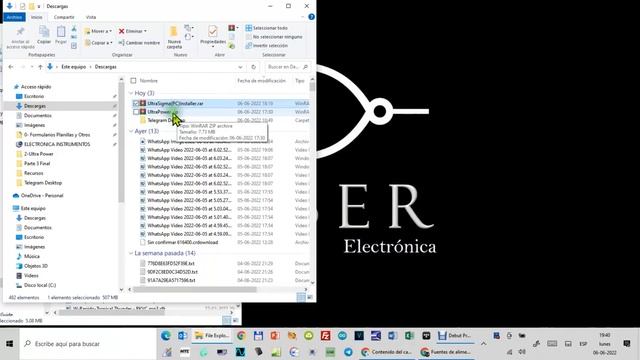Pin to quick access via Anclar button
The width and height of the screenshot is (640, 360).
coord(20,38)
